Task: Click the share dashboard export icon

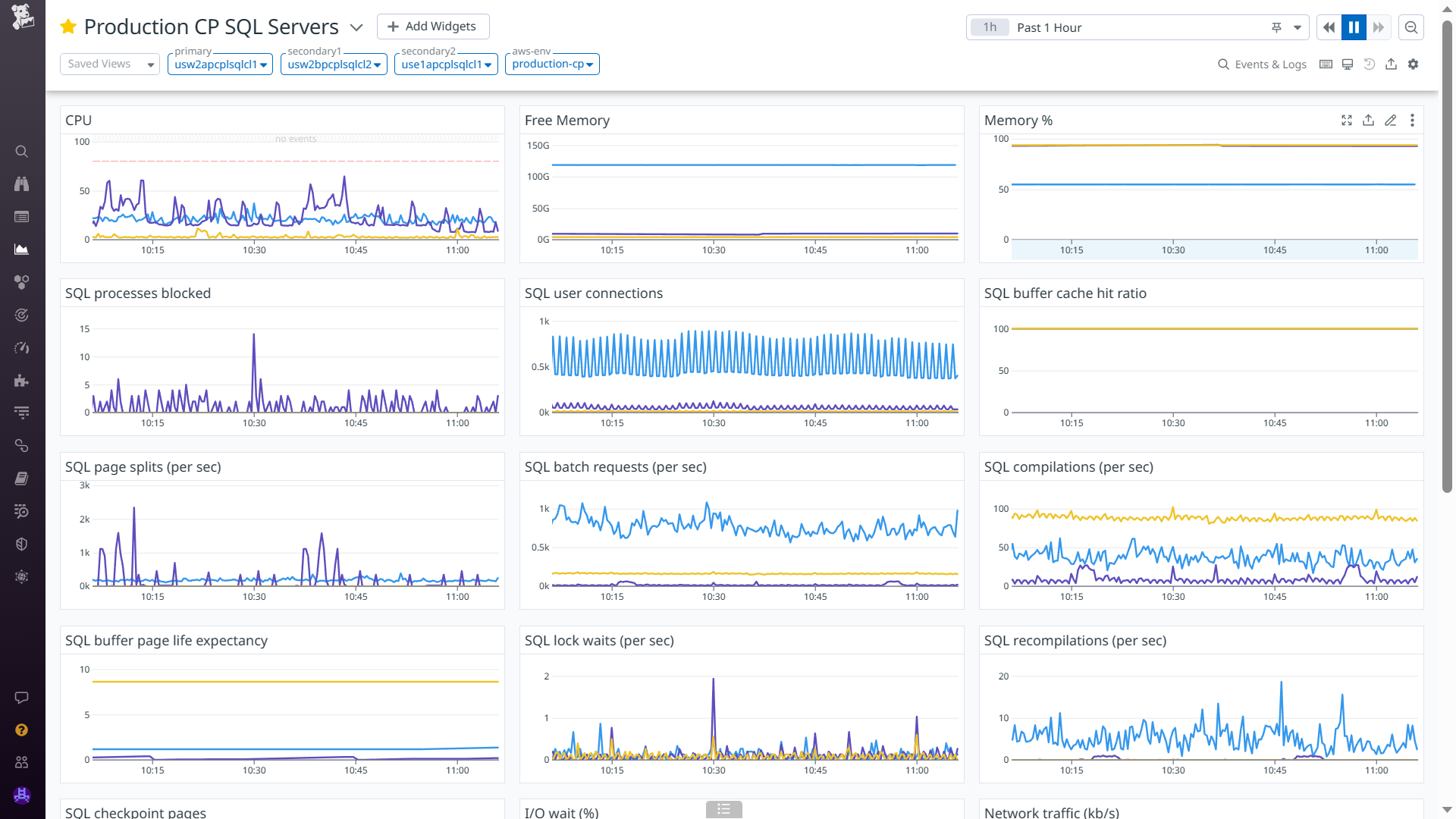Action: coord(1391,64)
